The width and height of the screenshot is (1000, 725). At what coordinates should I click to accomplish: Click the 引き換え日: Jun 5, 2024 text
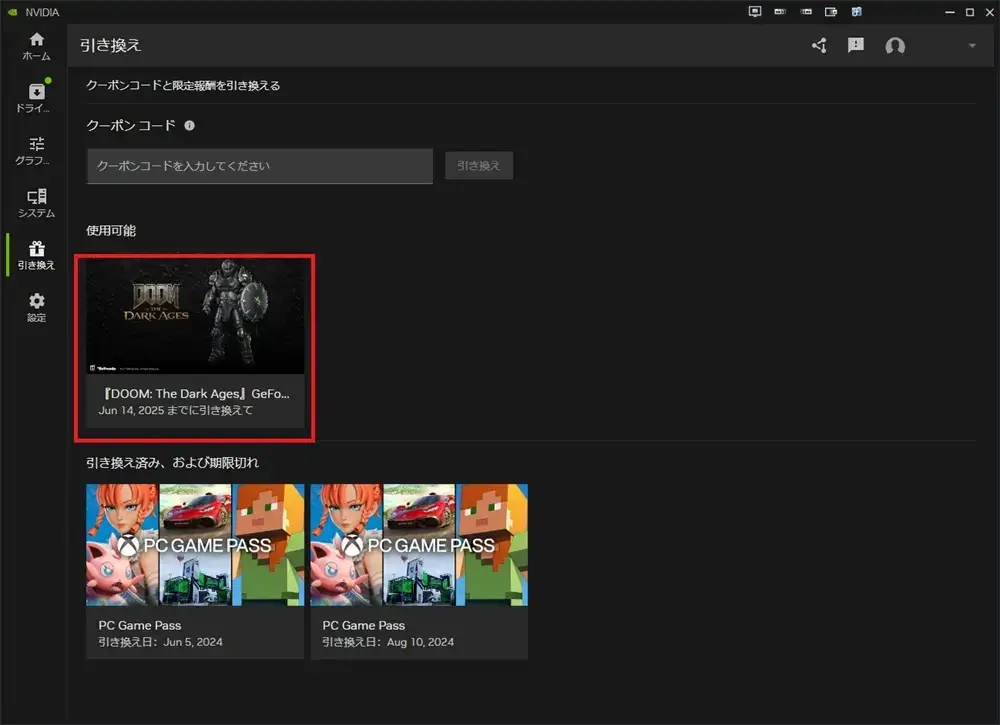click(160, 641)
